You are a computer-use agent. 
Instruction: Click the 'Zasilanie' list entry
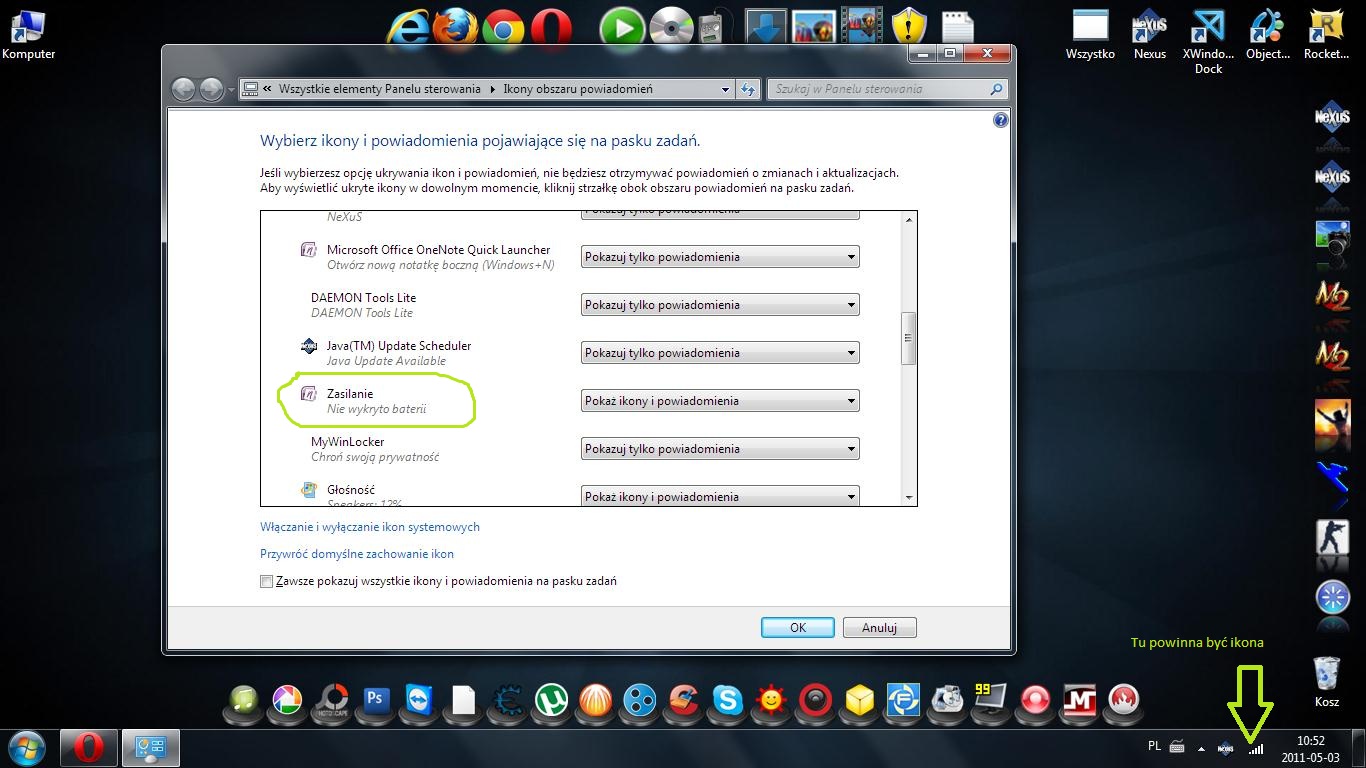click(x=364, y=401)
